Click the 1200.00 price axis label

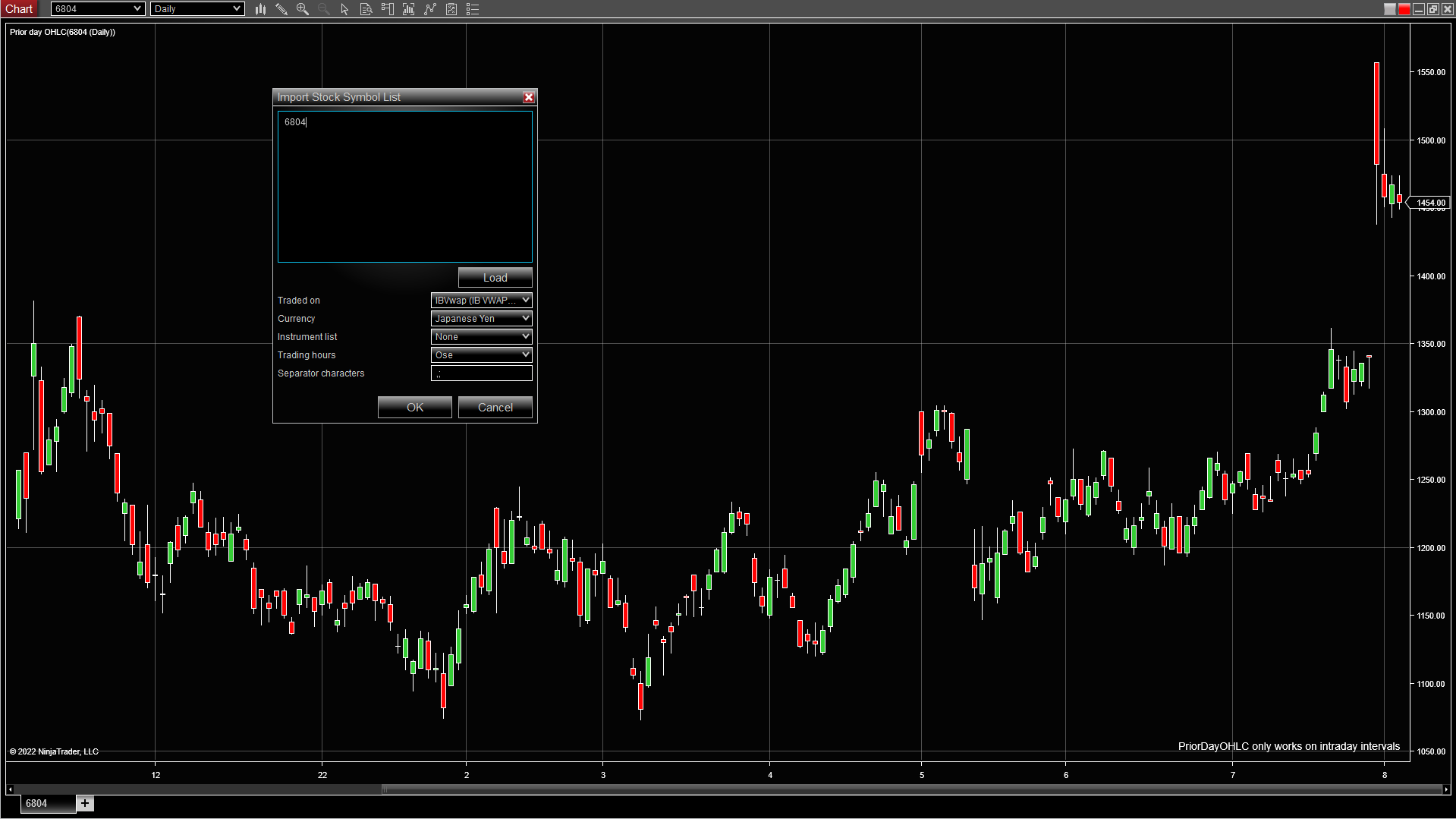tap(1431, 548)
